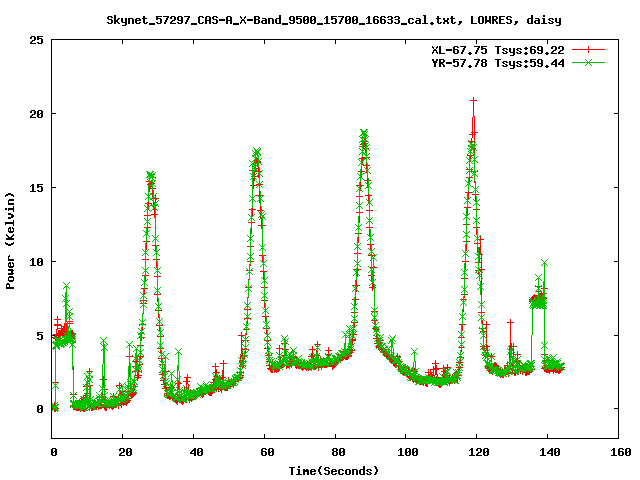The image size is (640, 480).
Task: Click y-axis tick label '20'
Action: 37,114
